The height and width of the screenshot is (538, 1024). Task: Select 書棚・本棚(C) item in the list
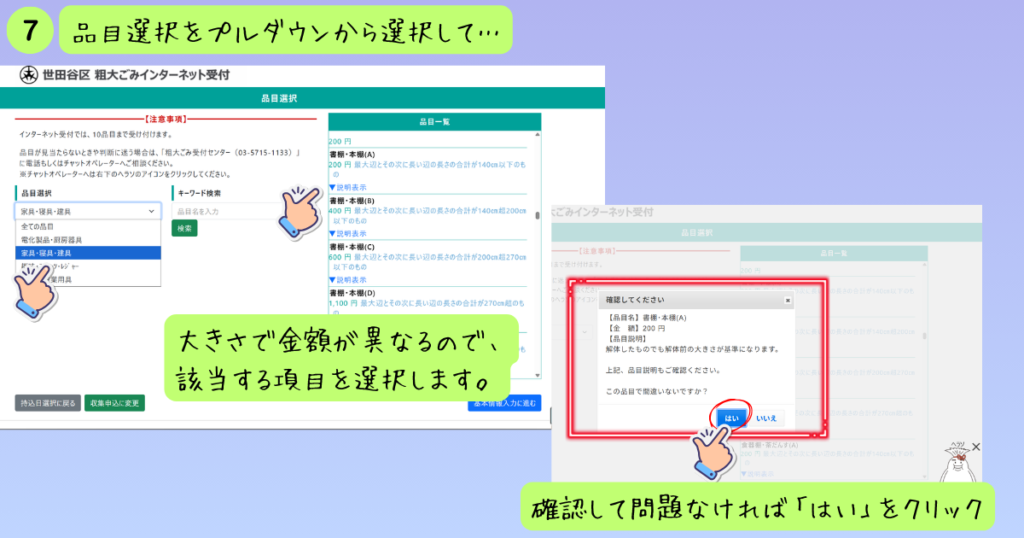click(352, 247)
